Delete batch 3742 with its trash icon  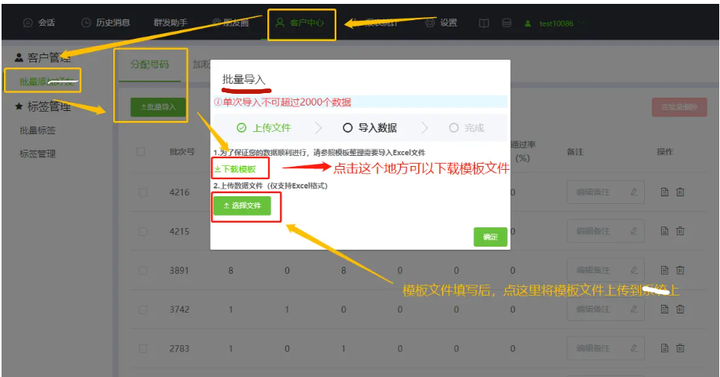pos(680,309)
